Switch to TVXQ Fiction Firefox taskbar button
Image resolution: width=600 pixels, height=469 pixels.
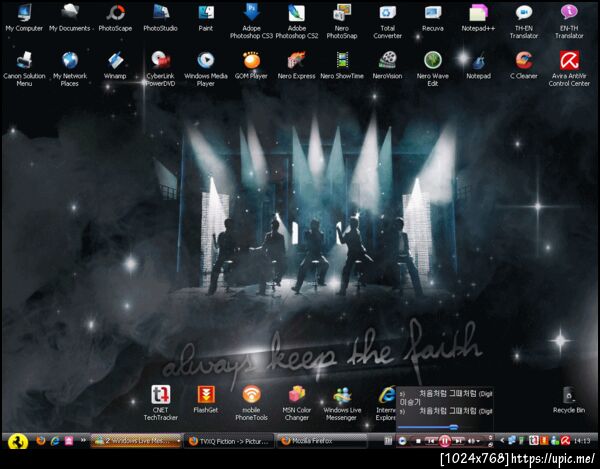[x=229, y=441]
